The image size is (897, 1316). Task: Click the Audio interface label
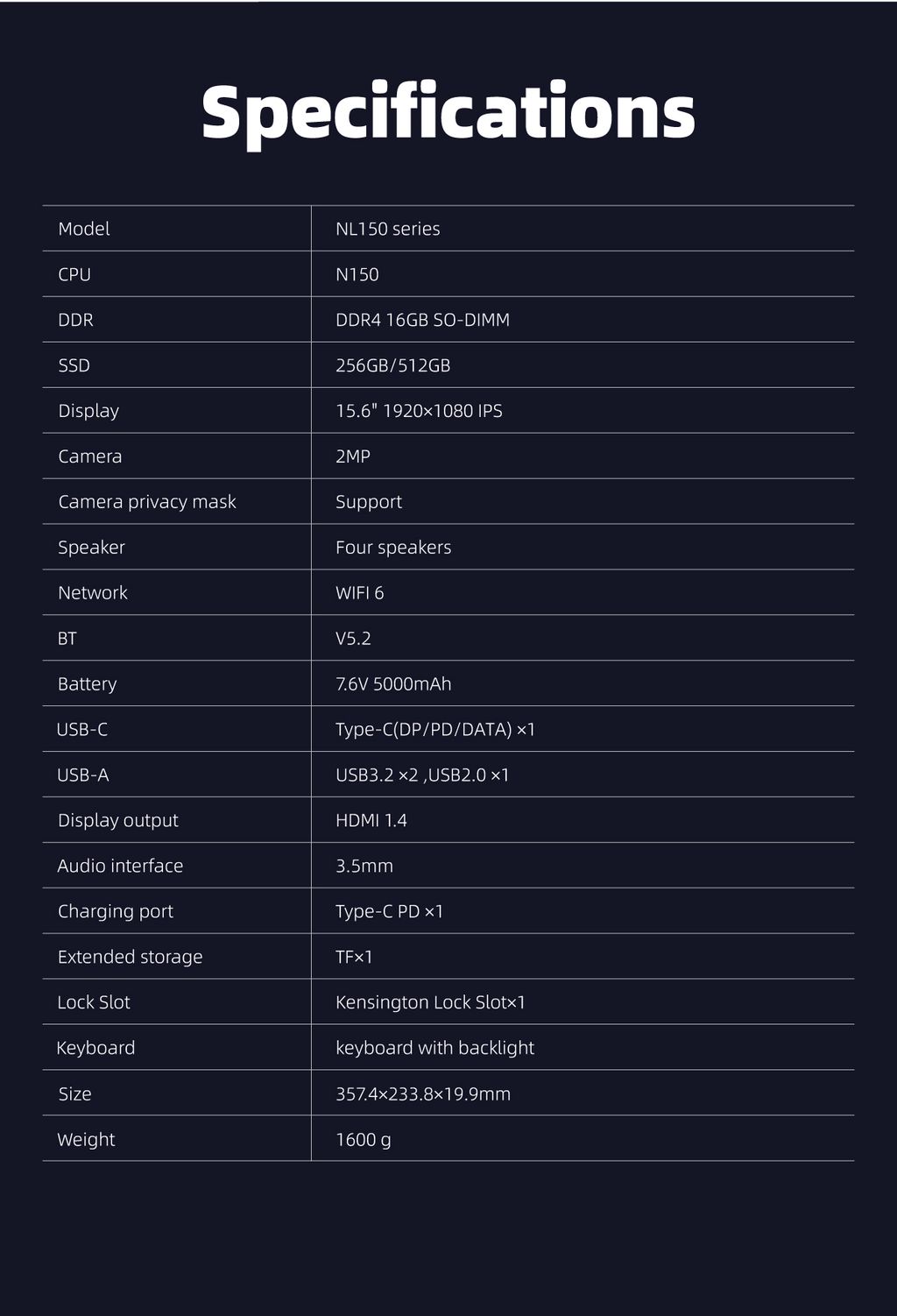click(x=120, y=867)
